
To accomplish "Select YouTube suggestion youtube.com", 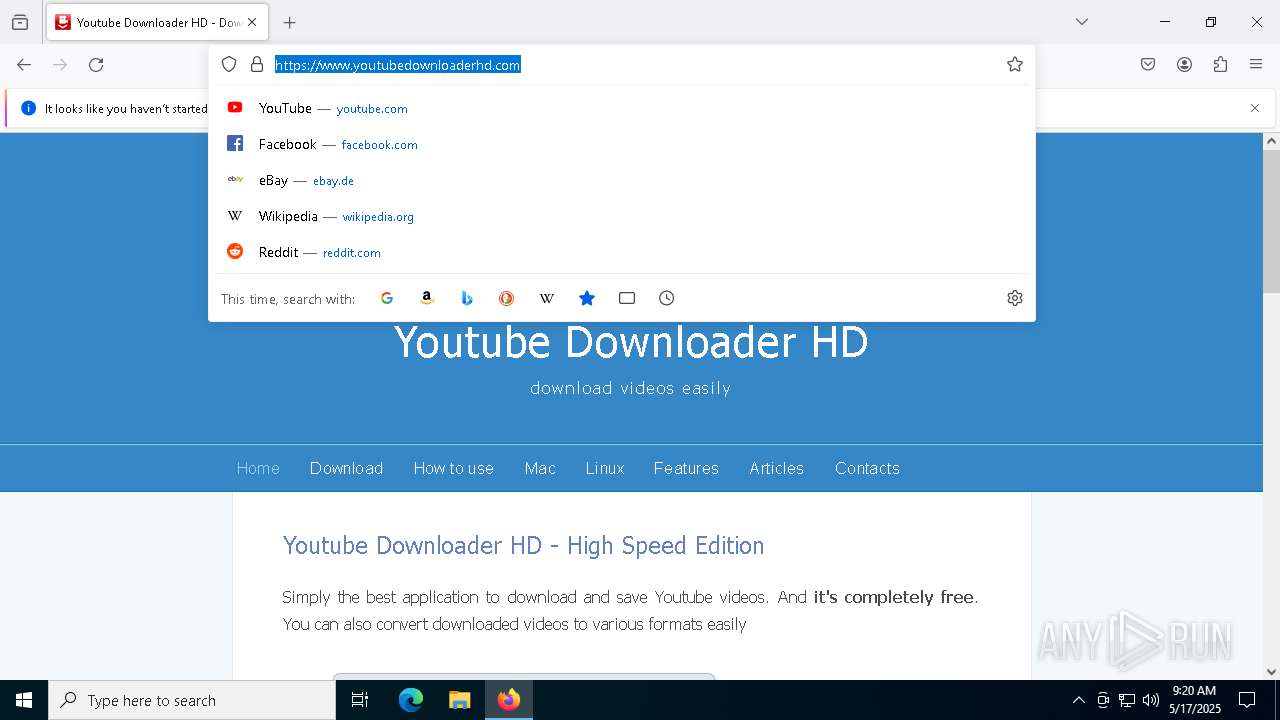I will pos(622,108).
